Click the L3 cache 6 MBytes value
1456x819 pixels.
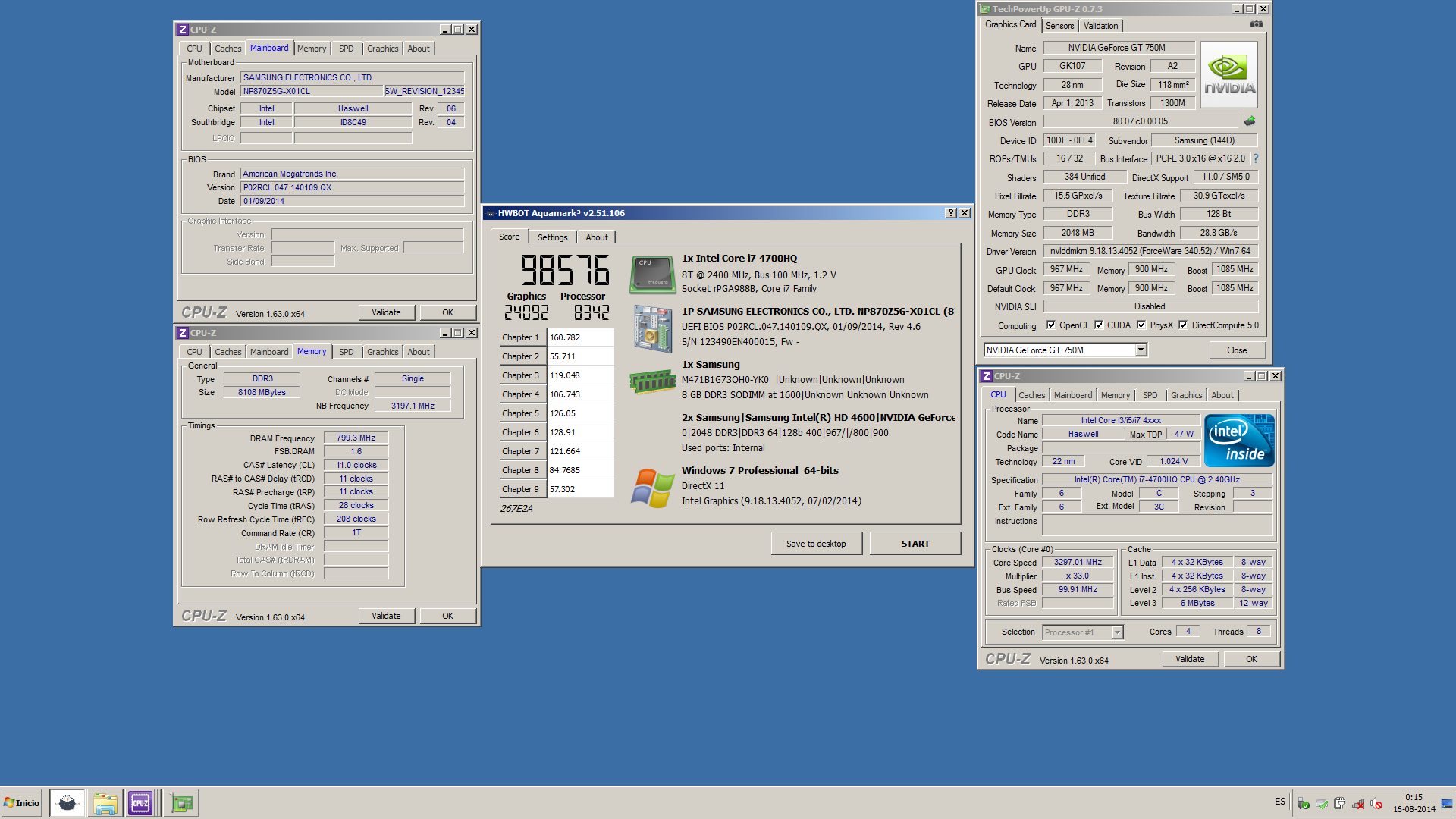coord(1197,604)
